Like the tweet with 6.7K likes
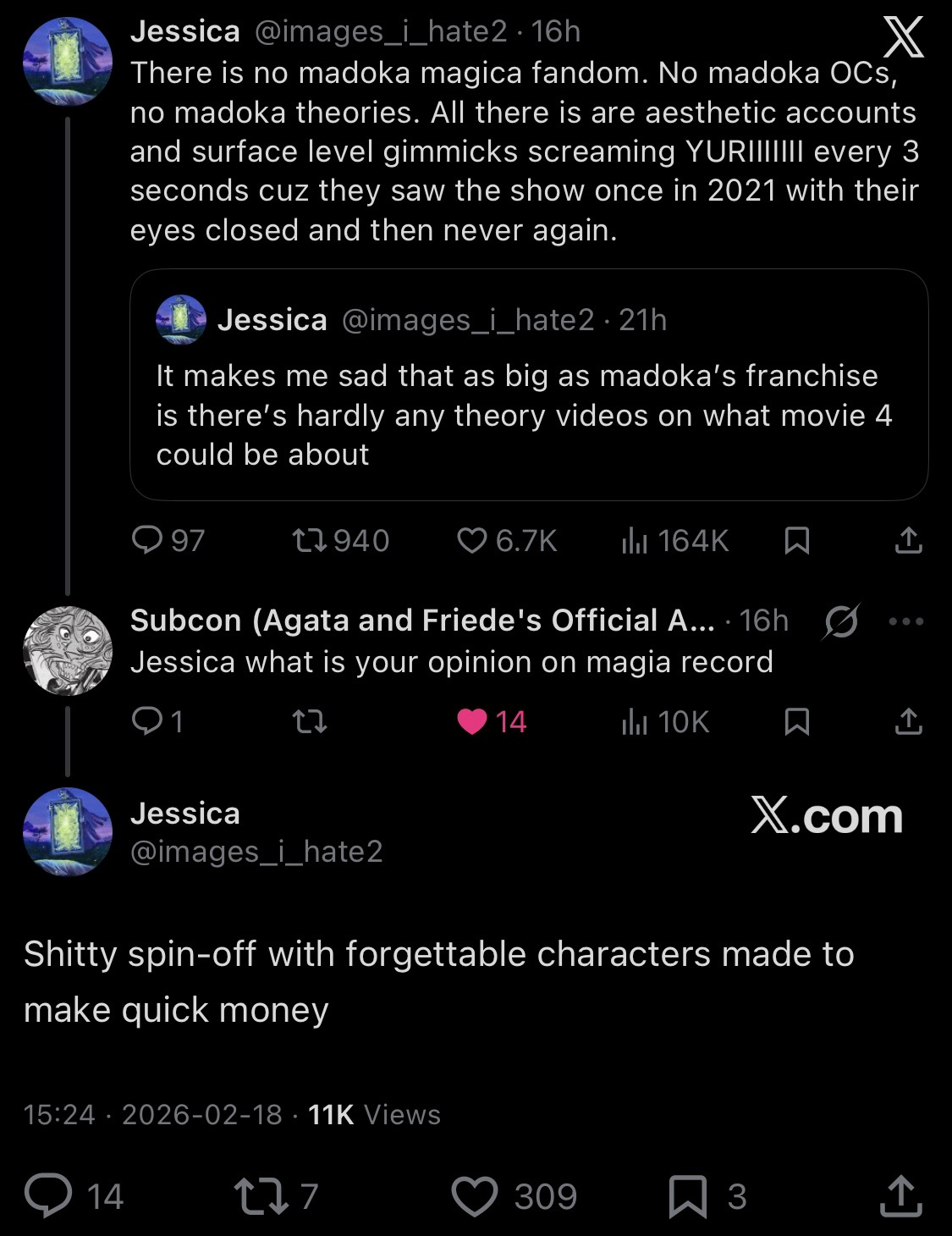952x1236 pixels. tap(471, 539)
